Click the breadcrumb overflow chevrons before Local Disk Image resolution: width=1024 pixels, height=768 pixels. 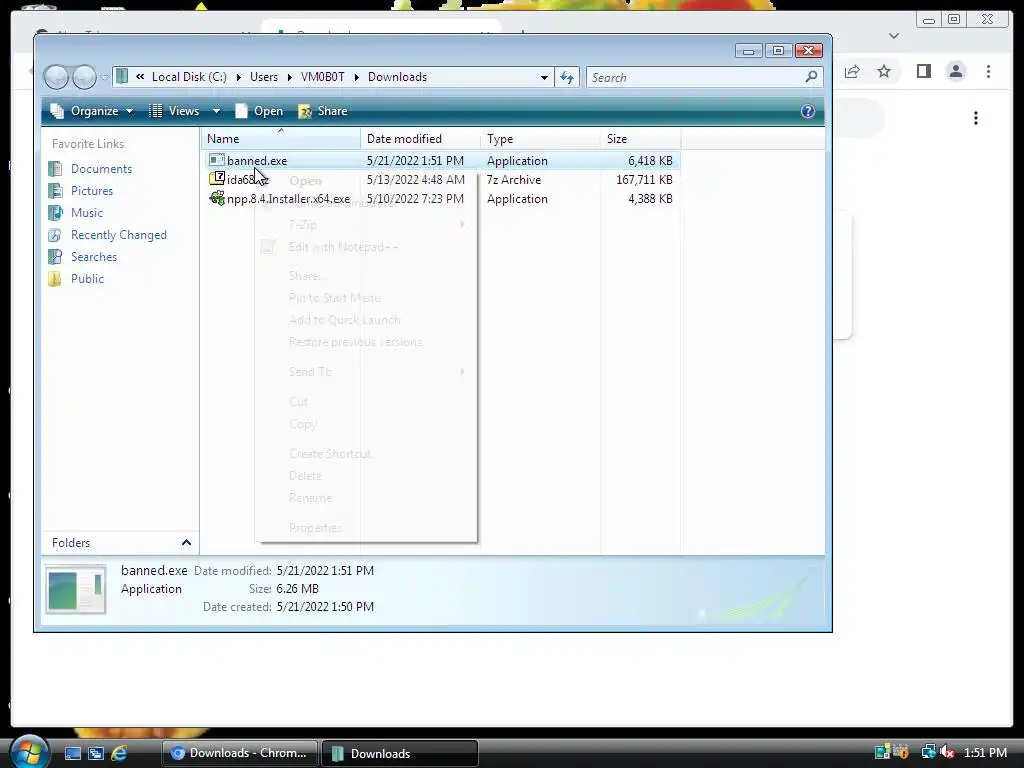(140, 77)
